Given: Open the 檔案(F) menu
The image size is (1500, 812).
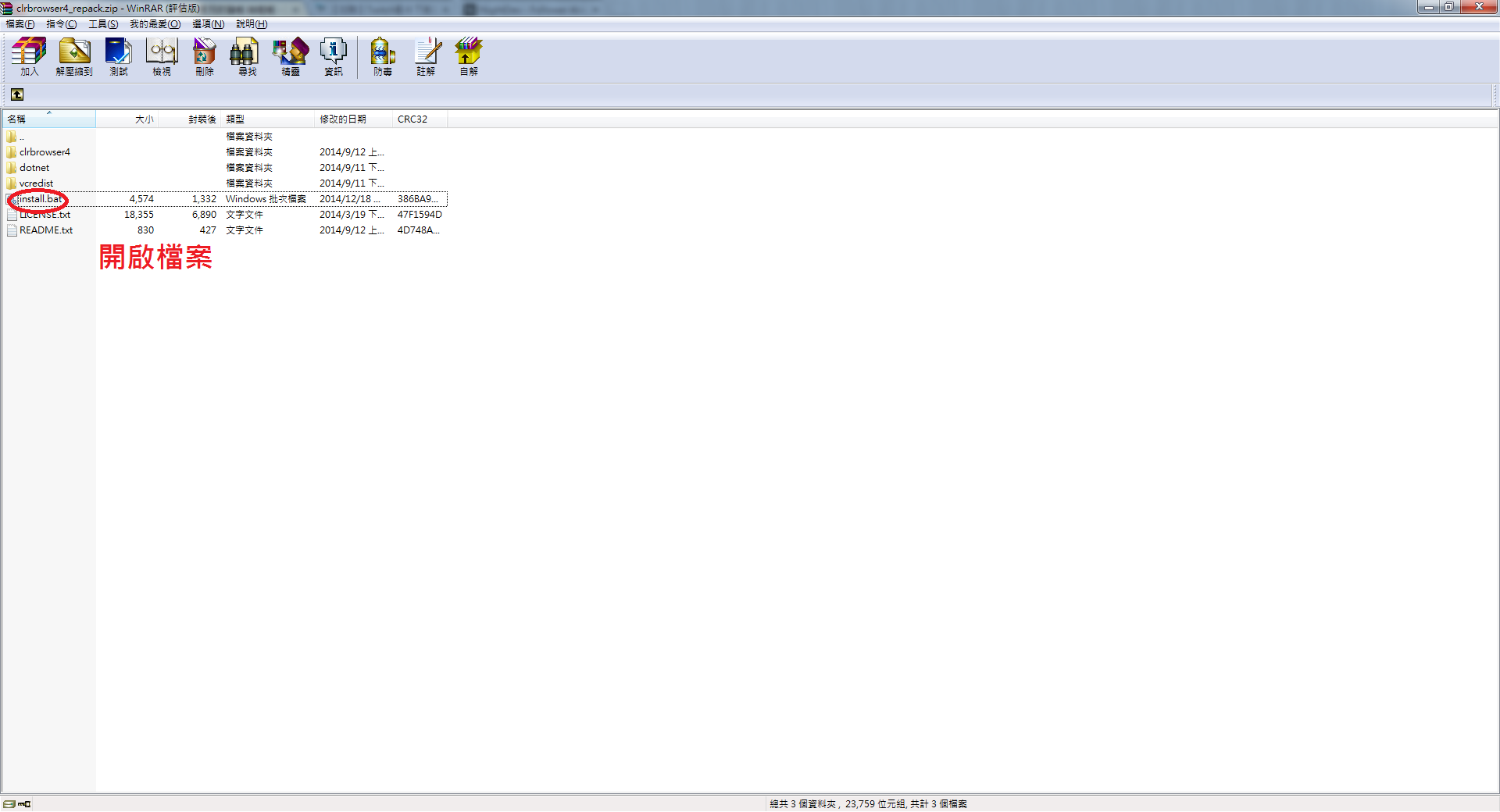Looking at the screenshot, I should point(20,24).
